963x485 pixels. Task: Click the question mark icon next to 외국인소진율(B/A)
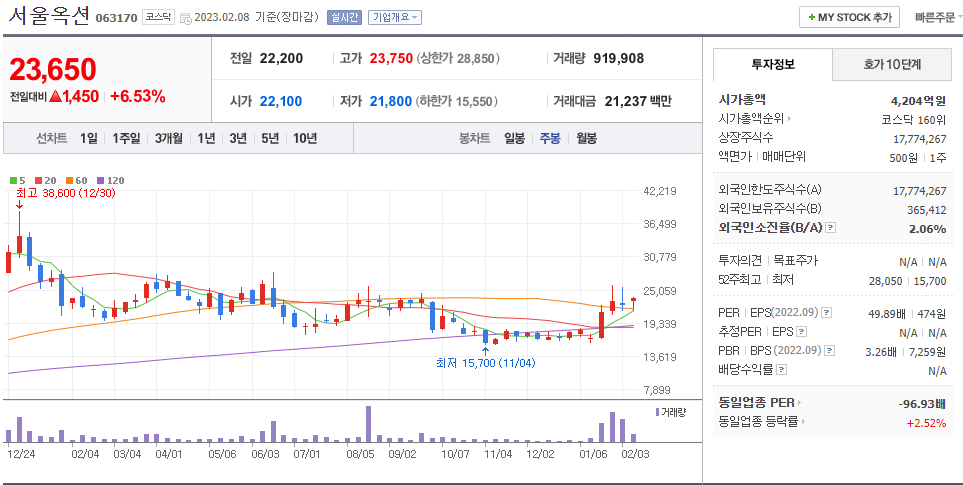[830, 228]
